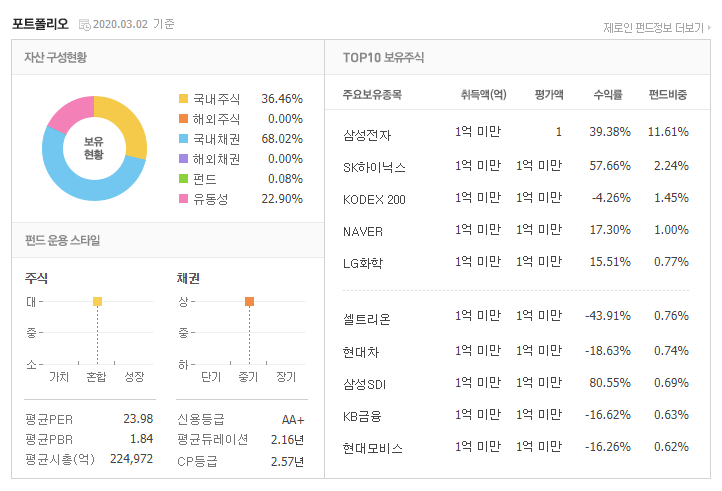Viewport: 722px width, 491px height.
Task: Click the 평균시총(억) value 224,972
Action: point(131,459)
